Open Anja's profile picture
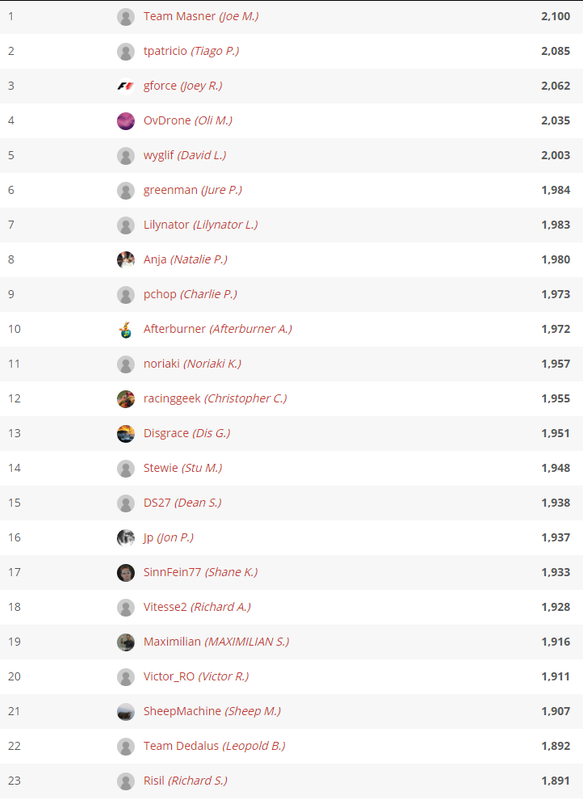583x800 pixels. point(125,260)
